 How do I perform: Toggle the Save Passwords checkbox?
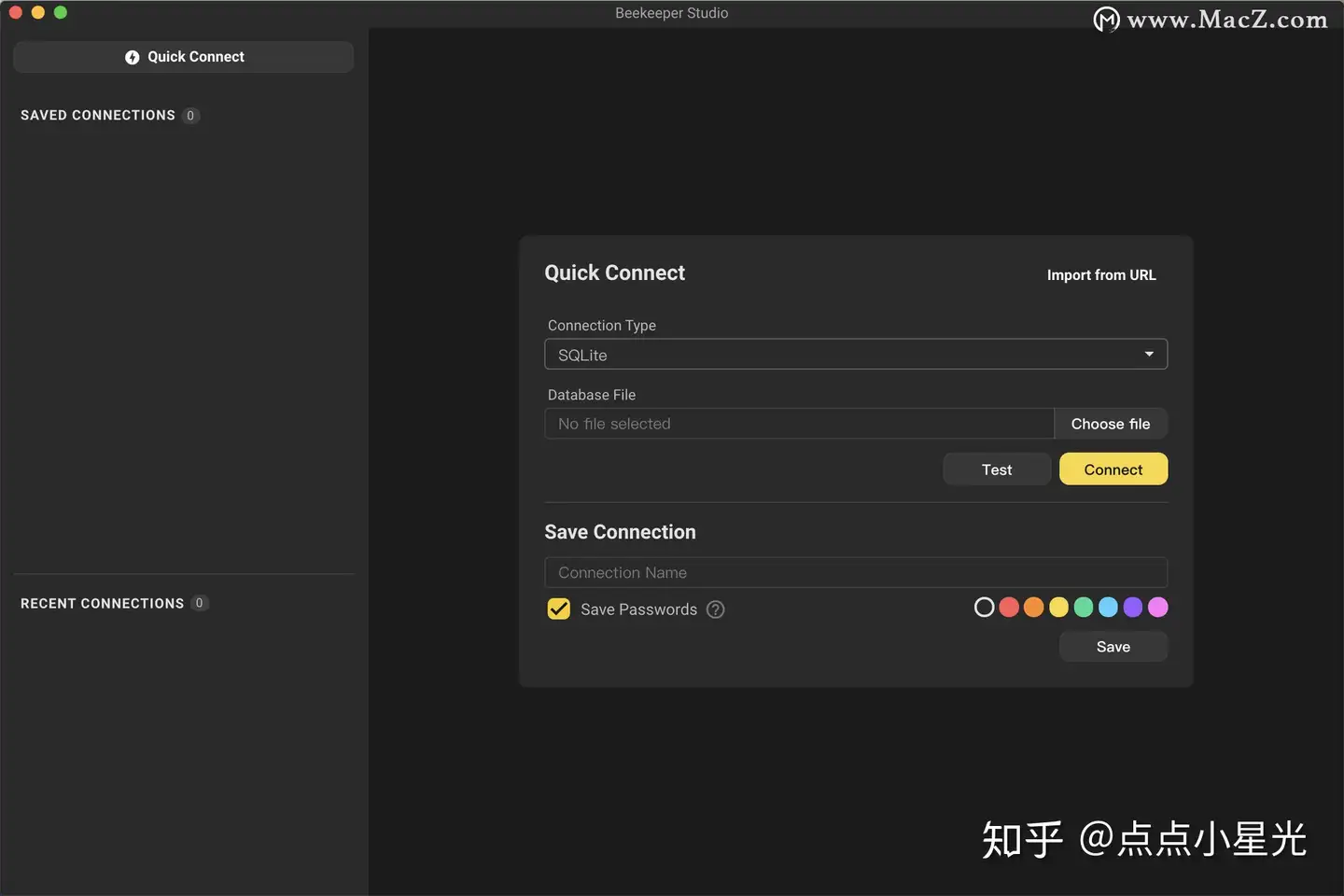[x=558, y=609]
